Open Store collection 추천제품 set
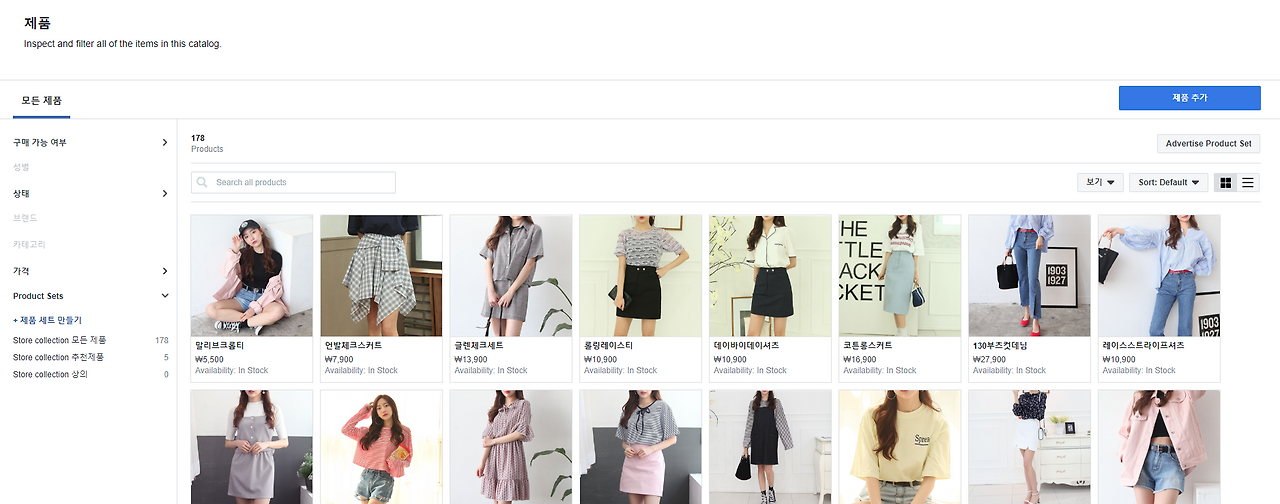Screen dimensions: 1280x504 point(58,357)
